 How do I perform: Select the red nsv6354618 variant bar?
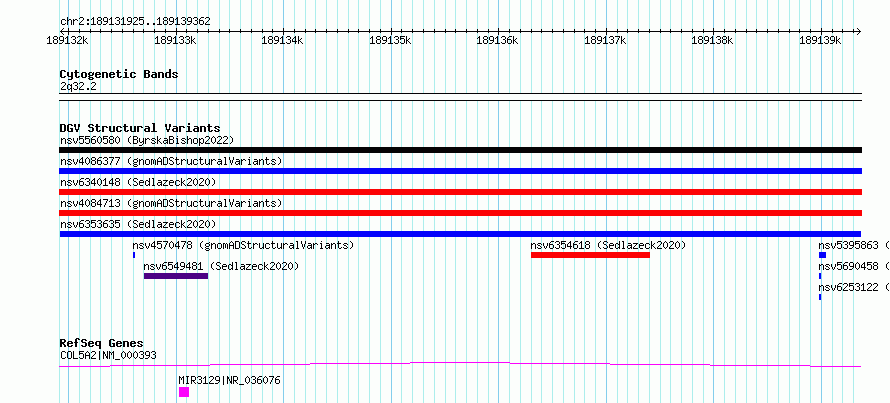[x=590, y=255]
